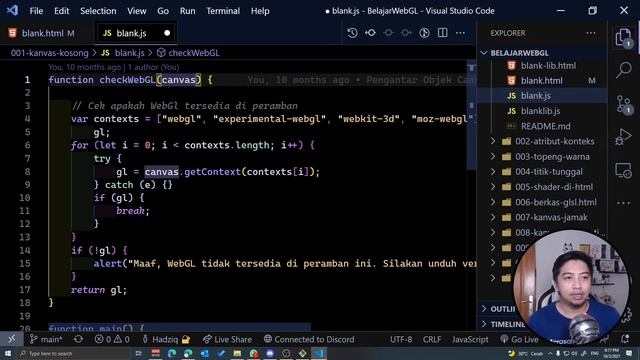The height and width of the screenshot is (360, 640).
Task: Open blank-lib.html in explorer
Action: tap(548, 66)
